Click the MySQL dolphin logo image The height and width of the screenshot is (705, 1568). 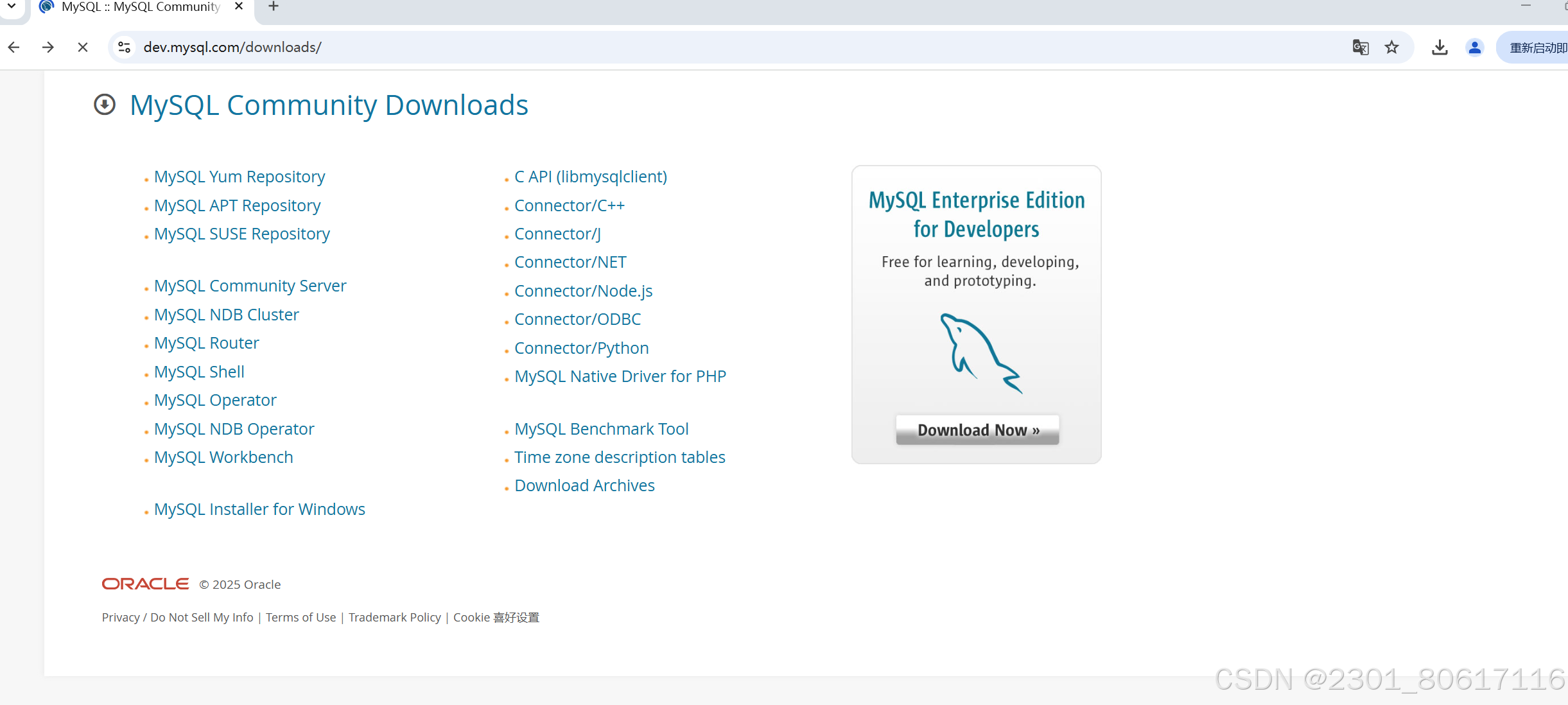[980, 353]
